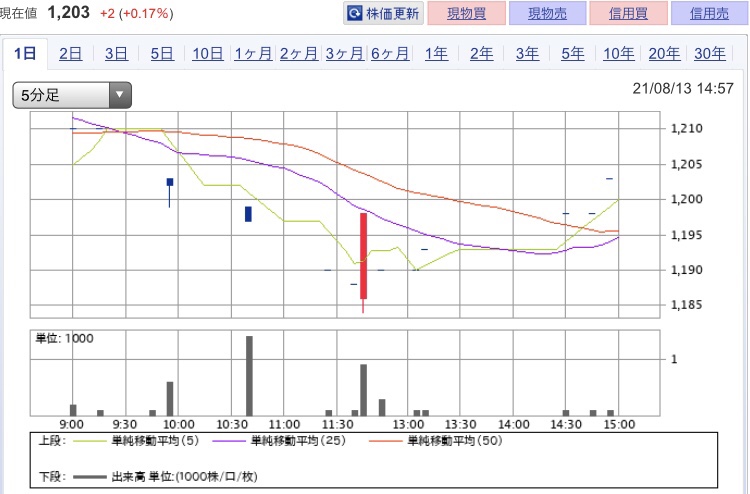Image resolution: width=750 pixels, height=494 pixels.
Task: Click the 21/08/13 14:57 timestamp
Action: (x=683, y=88)
